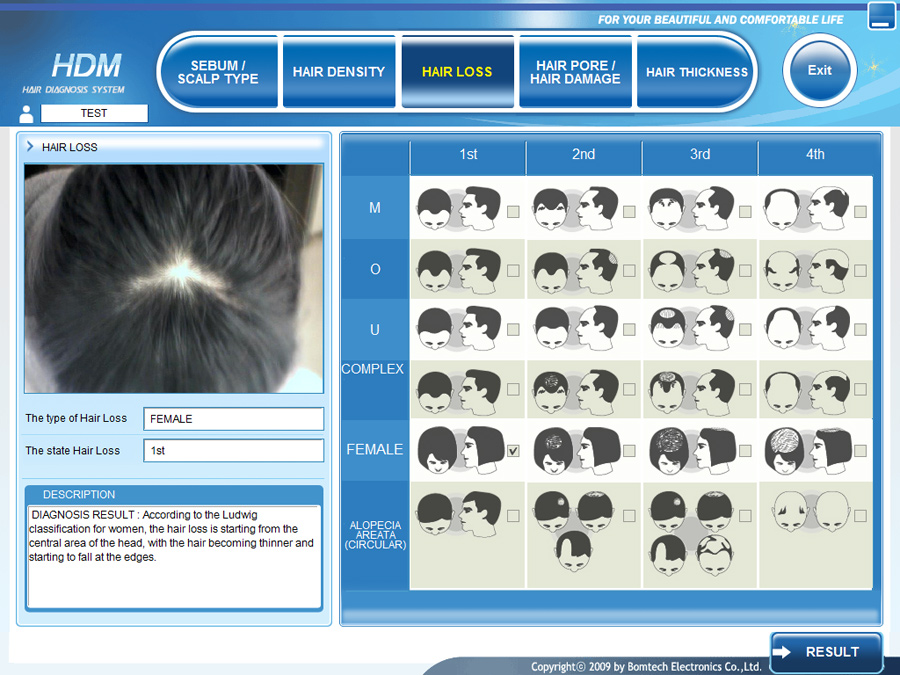The height and width of the screenshot is (675, 900).
Task: Collapse the HAIR LOSS panel arrow
Action: [x=31, y=147]
